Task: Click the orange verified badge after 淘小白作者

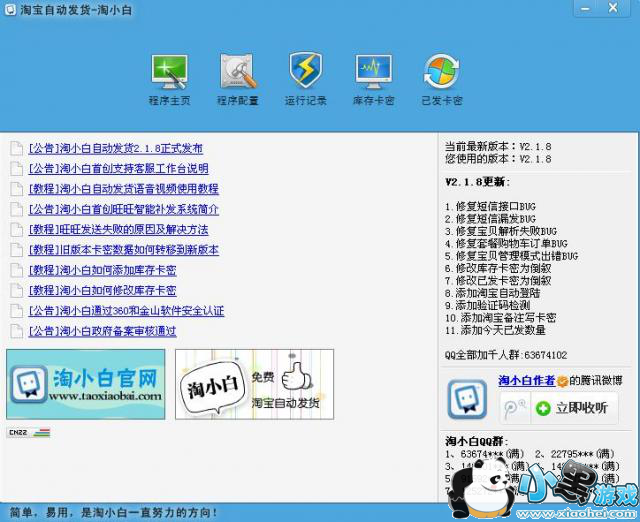Action: point(562,381)
